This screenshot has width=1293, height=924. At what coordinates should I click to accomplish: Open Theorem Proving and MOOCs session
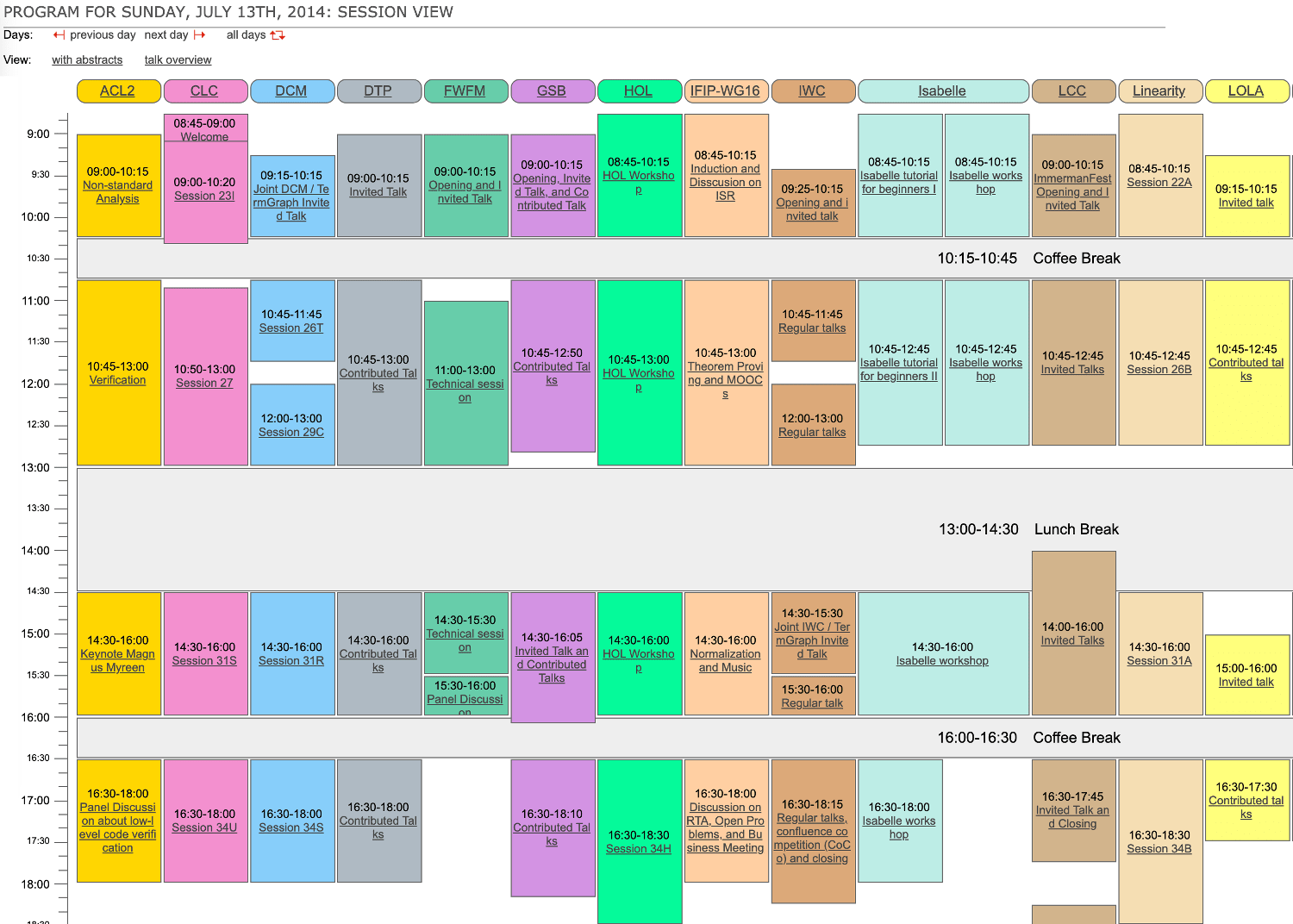726,380
